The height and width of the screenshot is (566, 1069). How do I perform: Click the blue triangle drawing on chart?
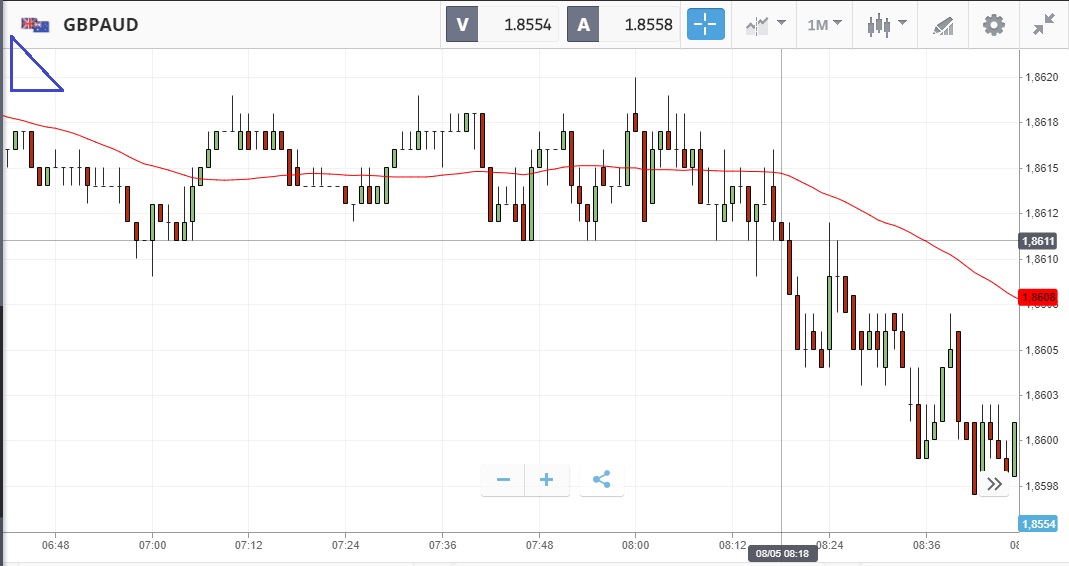pyautogui.click(x=30, y=70)
